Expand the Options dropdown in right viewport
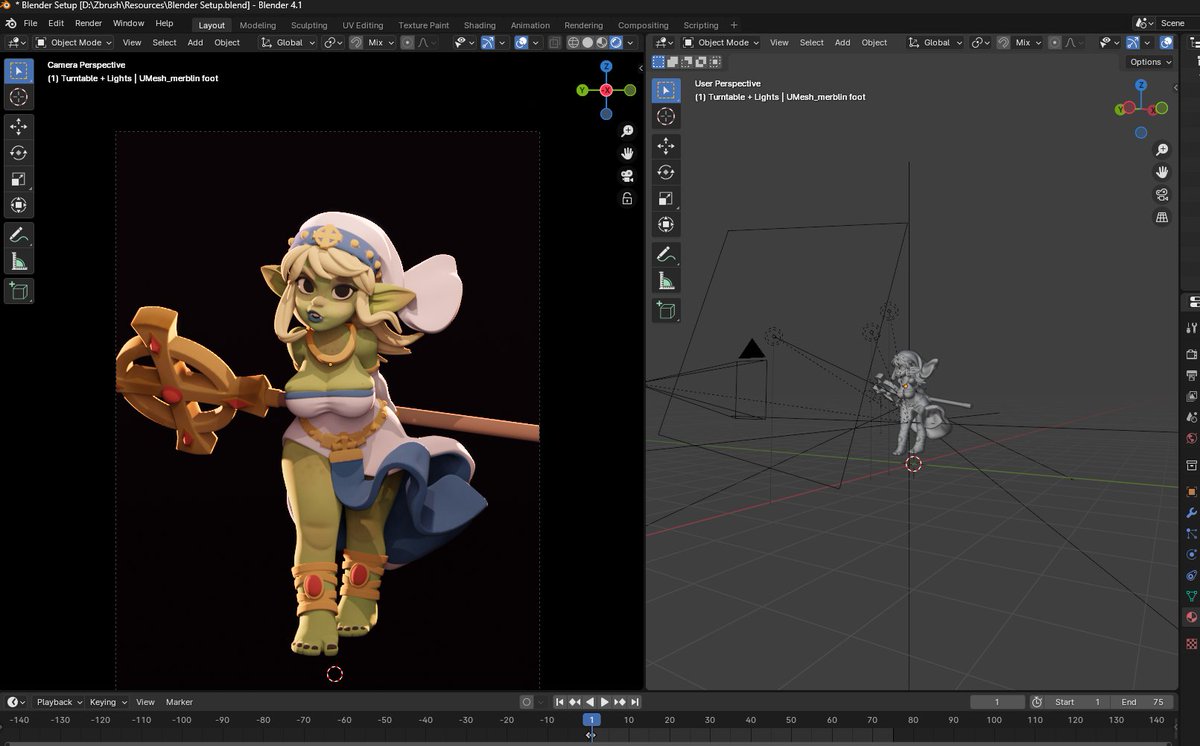The height and width of the screenshot is (746, 1200). click(x=1150, y=62)
